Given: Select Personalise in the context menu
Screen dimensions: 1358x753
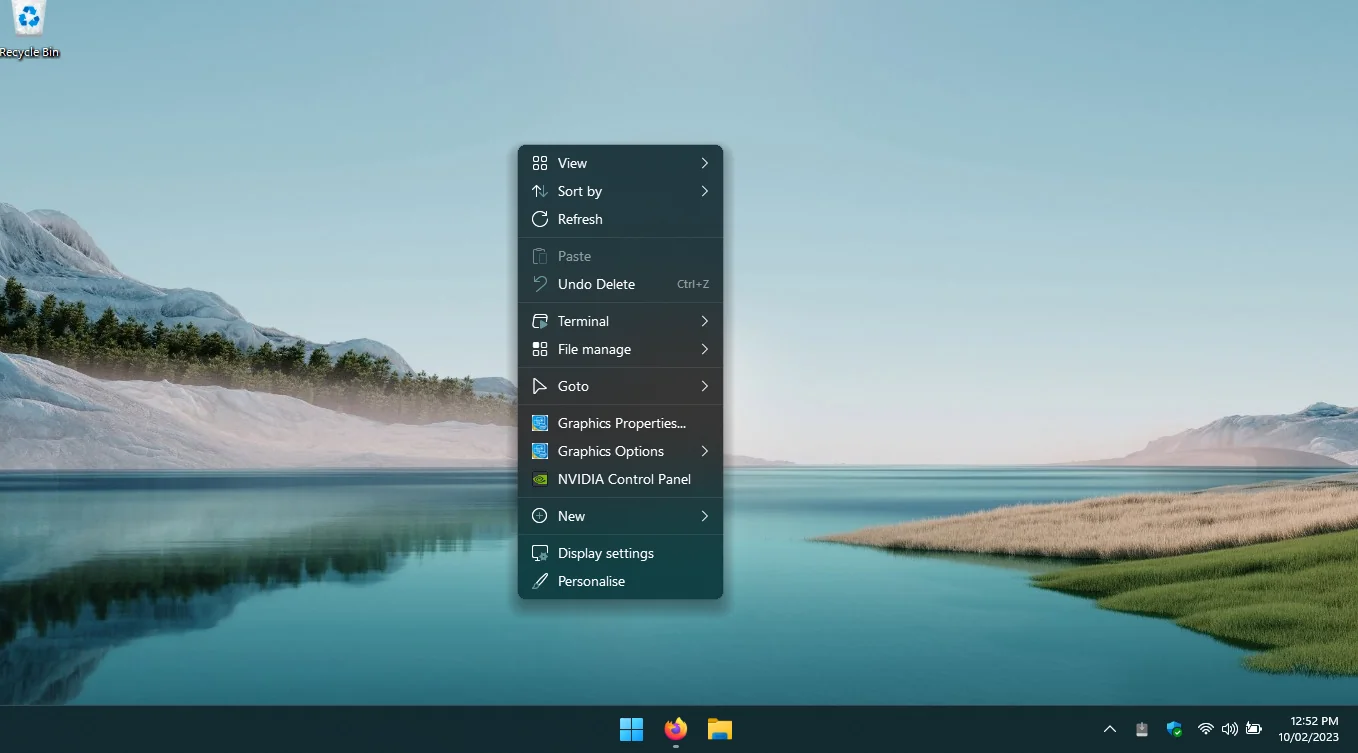Looking at the screenshot, I should 620,581.
